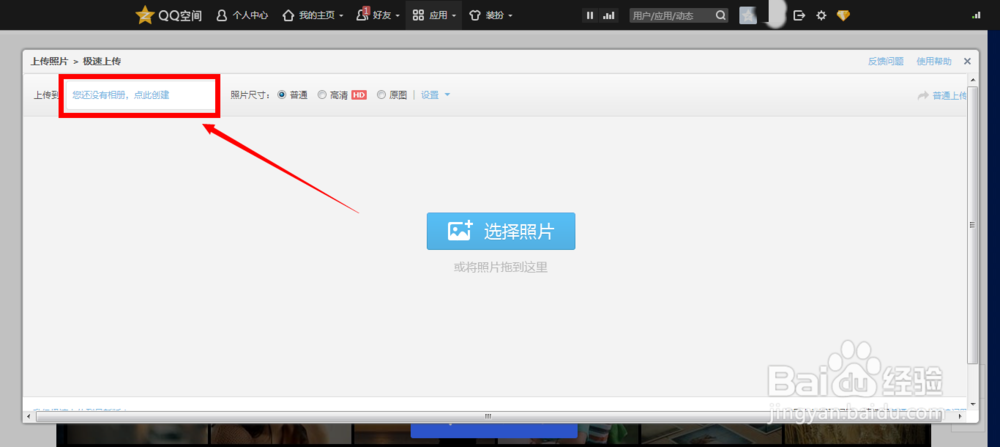The width and height of the screenshot is (1000, 447).
Task: Click the 我的主页 house icon
Action: click(288, 15)
